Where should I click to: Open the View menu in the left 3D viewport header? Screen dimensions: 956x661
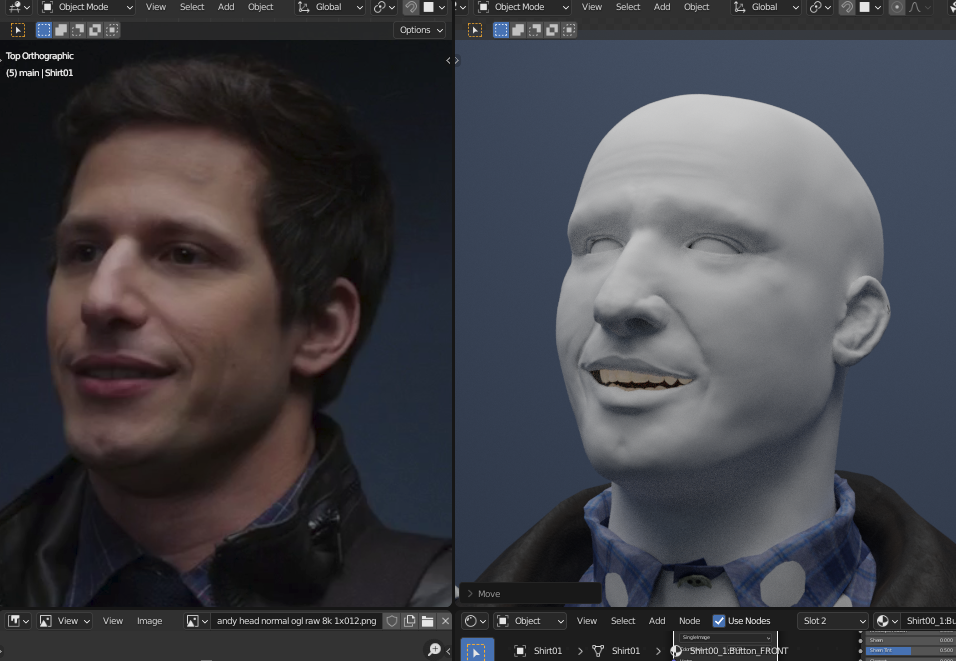point(155,7)
